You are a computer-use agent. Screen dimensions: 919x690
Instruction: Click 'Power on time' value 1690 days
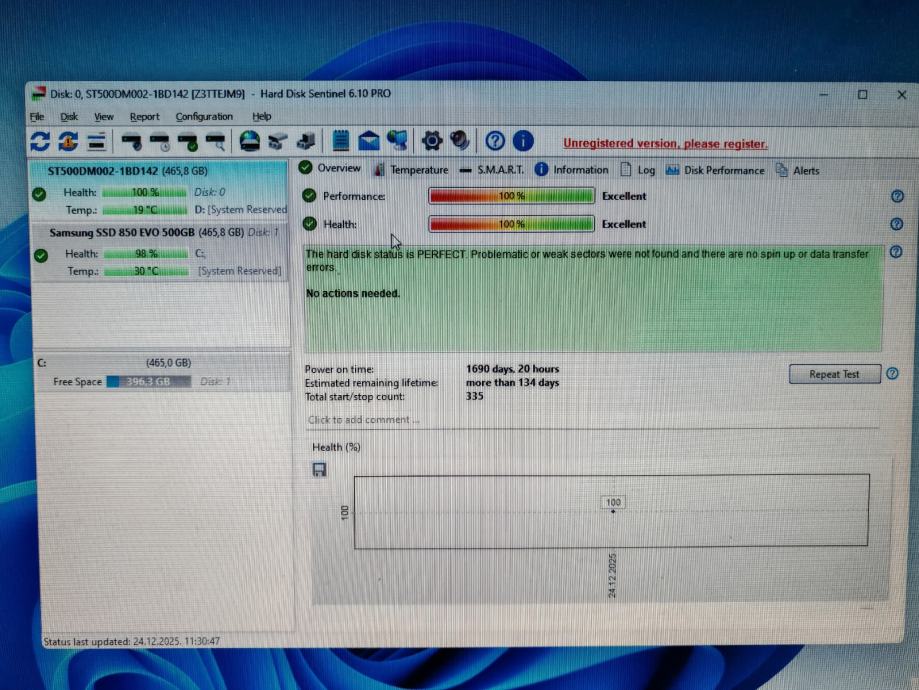point(512,369)
